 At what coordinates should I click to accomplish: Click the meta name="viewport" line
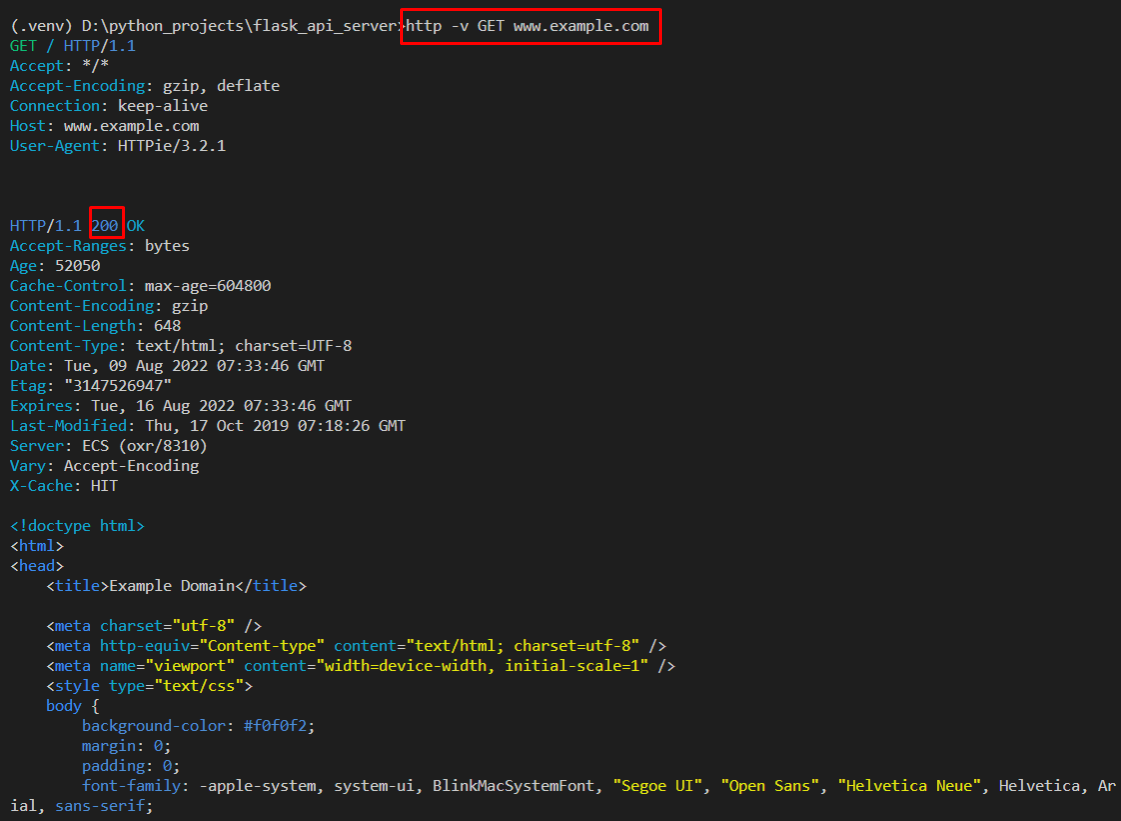(361, 667)
